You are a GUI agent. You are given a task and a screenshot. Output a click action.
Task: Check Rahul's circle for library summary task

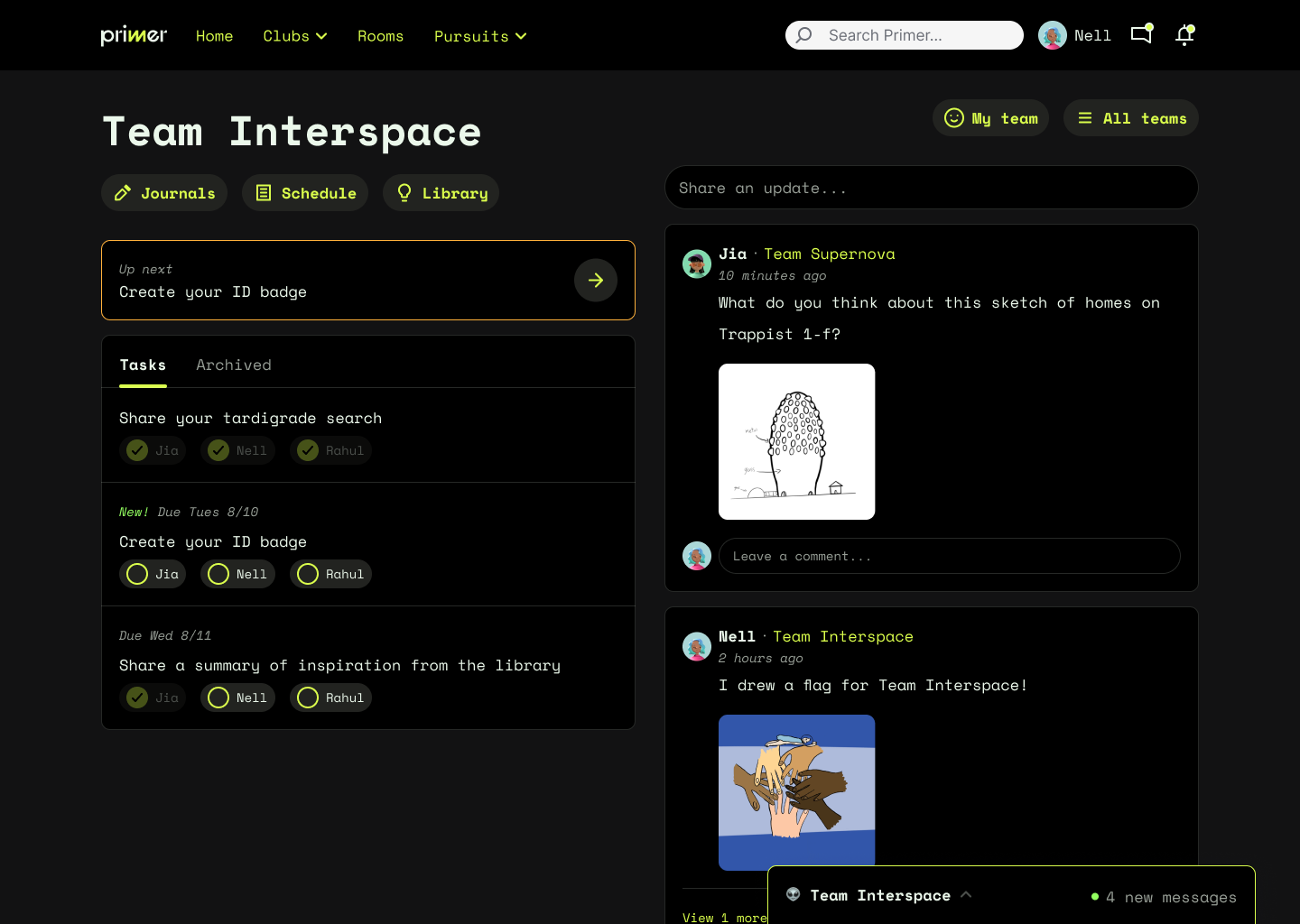click(x=308, y=698)
